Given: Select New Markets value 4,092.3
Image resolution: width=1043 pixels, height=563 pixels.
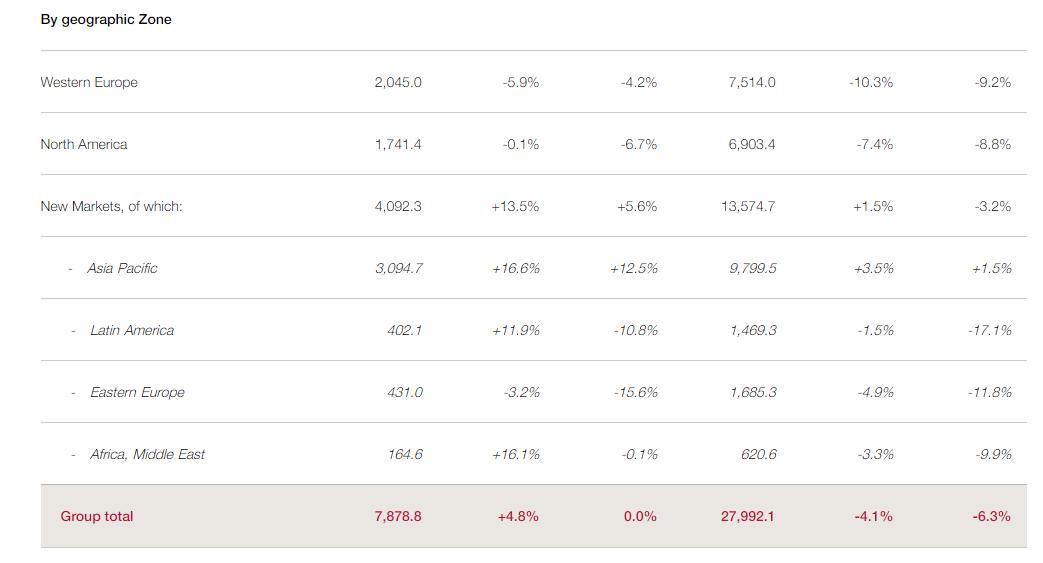Looking at the screenshot, I should (398, 206).
